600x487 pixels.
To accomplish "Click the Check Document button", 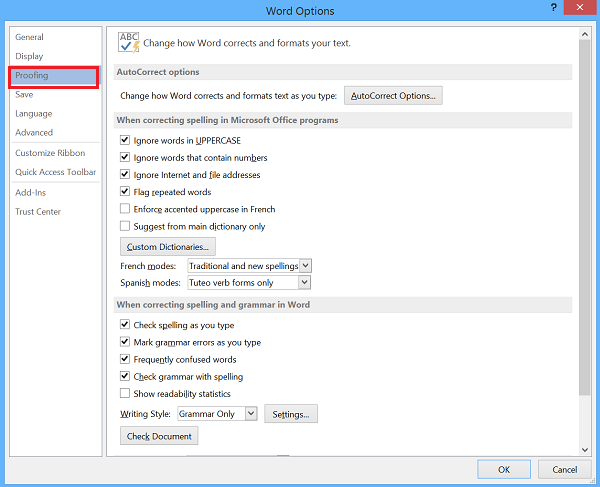I will pos(159,436).
